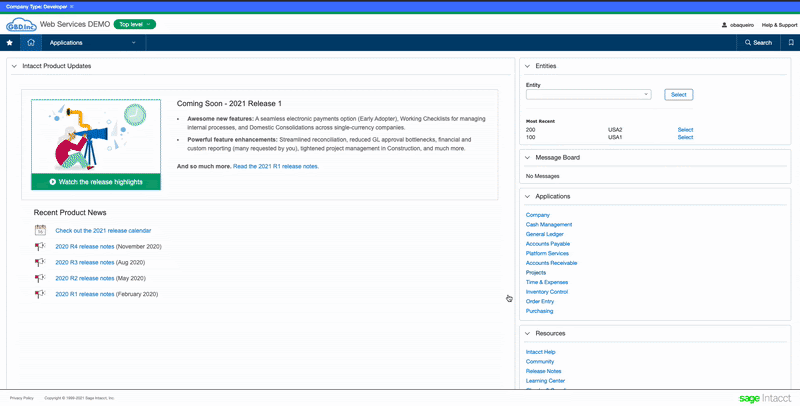Viewport: 800px width, 406px height.
Task: Close the Company Type Developer banner
Action: click(71, 7)
